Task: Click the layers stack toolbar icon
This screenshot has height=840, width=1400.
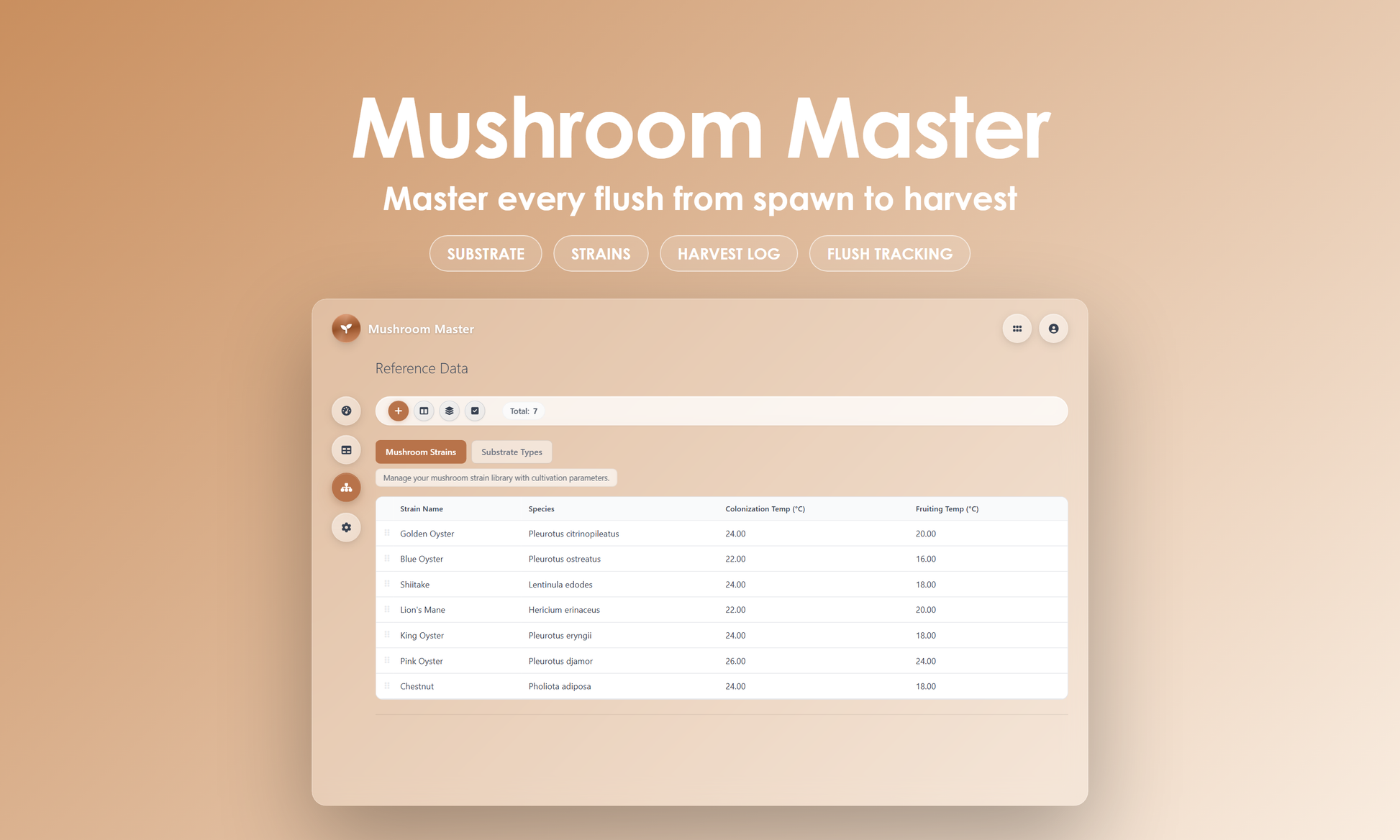Action: [450, 411]
